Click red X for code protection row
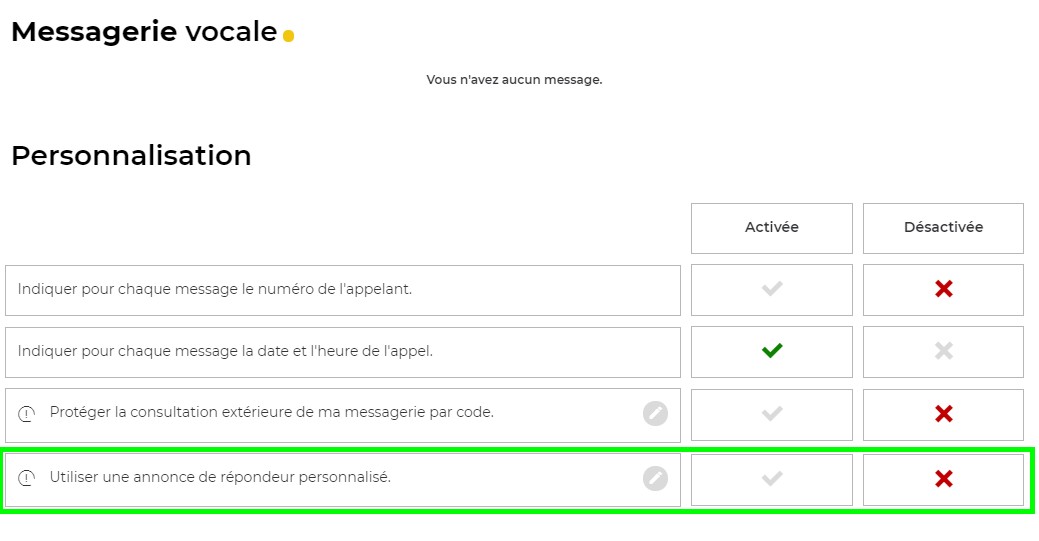This screenshot has height=541, width=1039. coord(943,413)
